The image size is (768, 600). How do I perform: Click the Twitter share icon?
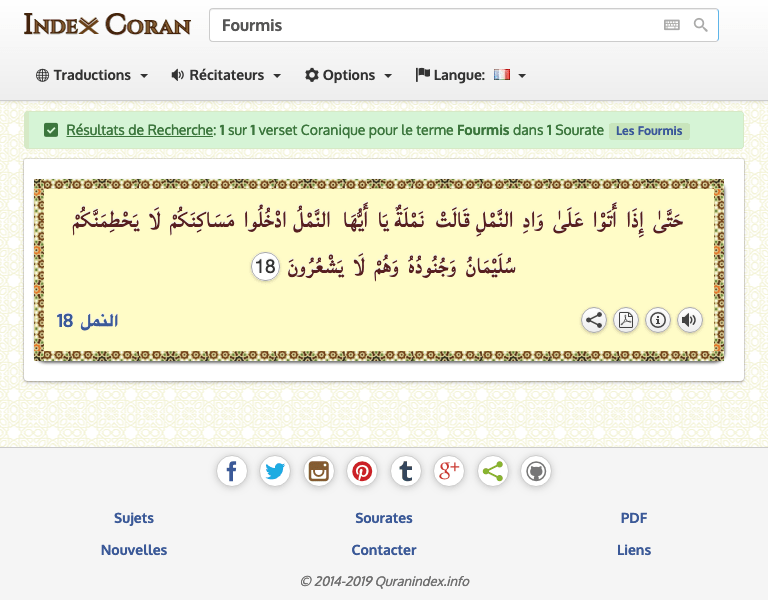coord(275,471)
